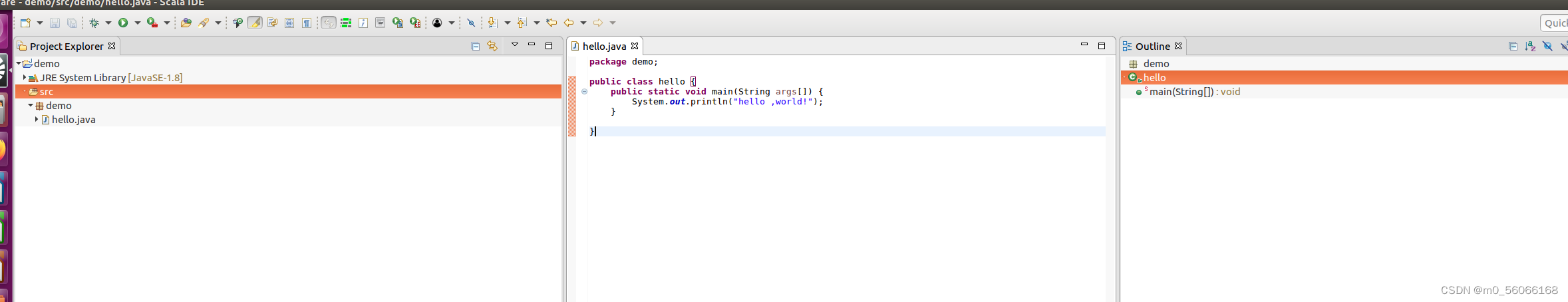
Task: Select the Project Explorer tab
Action: 67,46
